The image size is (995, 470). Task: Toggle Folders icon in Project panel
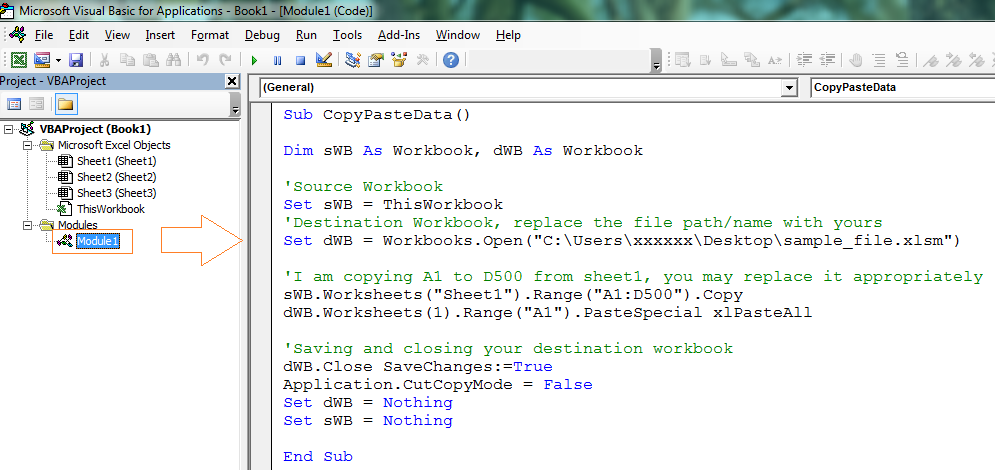pos(66,104)
